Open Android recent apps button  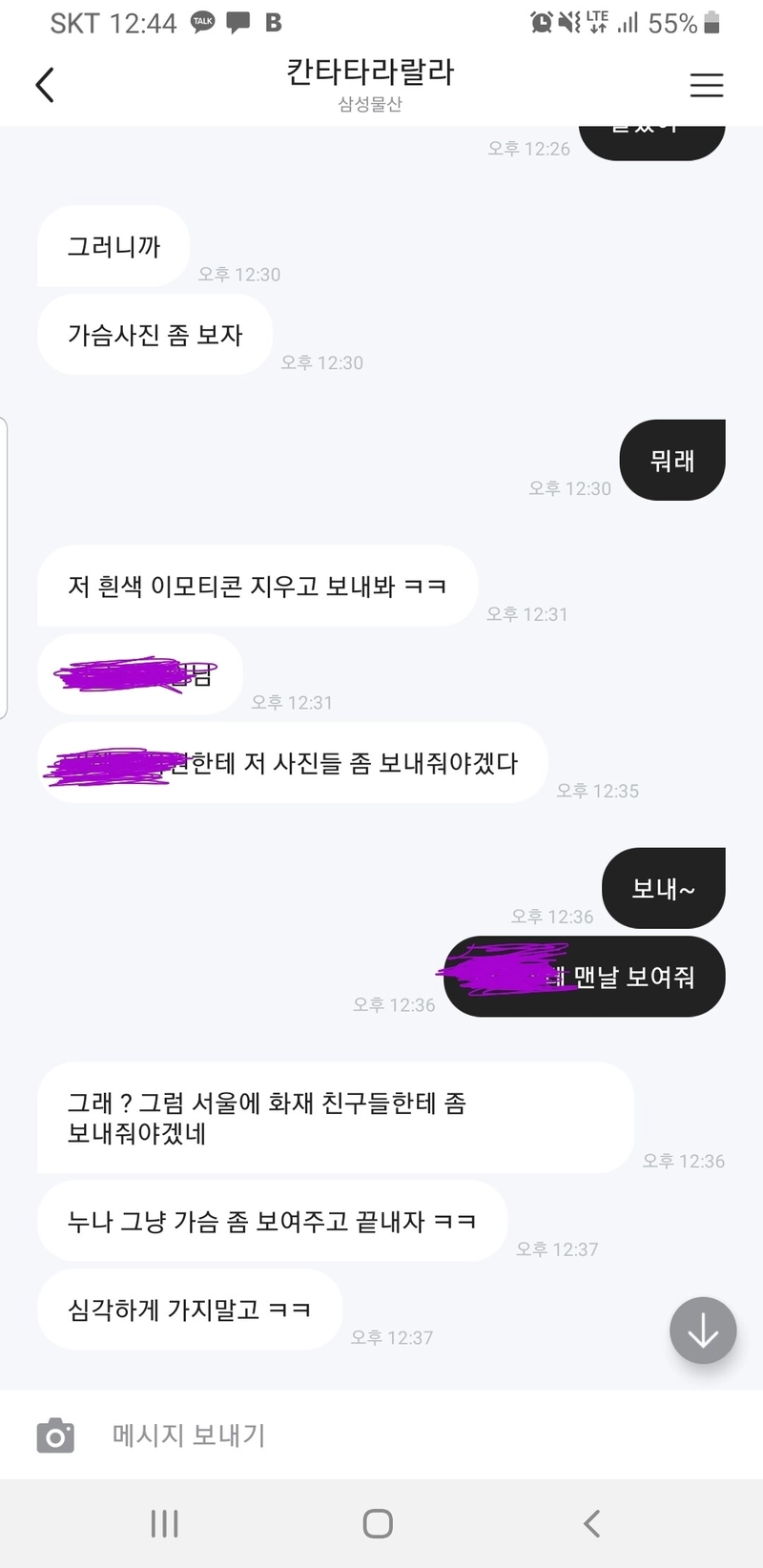164,1523
